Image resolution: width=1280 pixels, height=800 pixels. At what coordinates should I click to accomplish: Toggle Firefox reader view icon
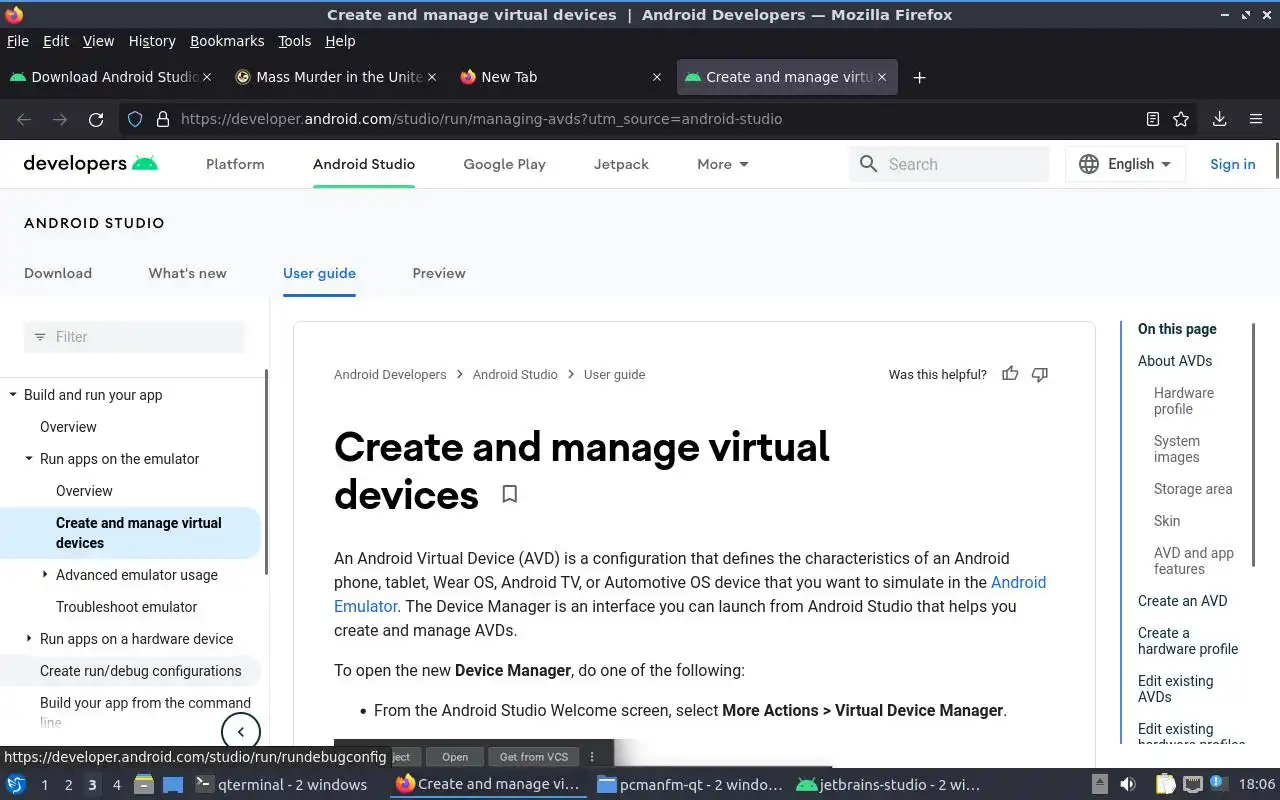click(x=1153, y=119)
